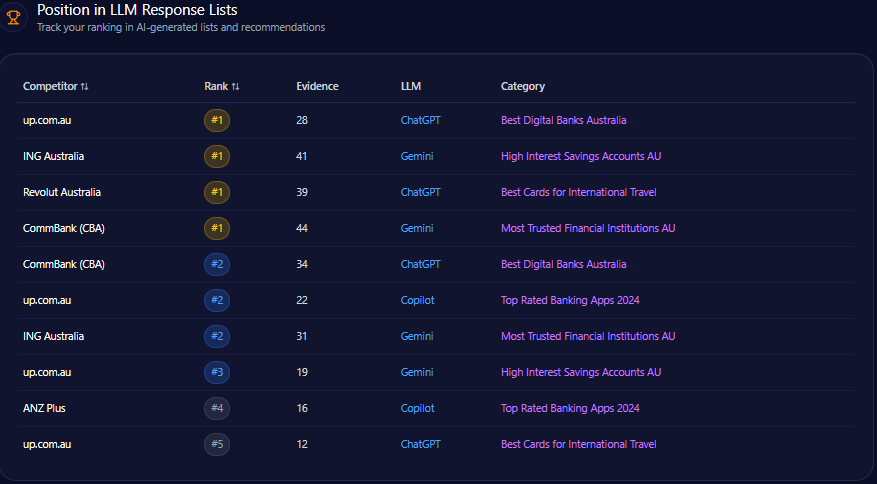Open Most Trusted Financial Institutions for CommBank
Screen dimensions: 877x484
pos(587,228)
